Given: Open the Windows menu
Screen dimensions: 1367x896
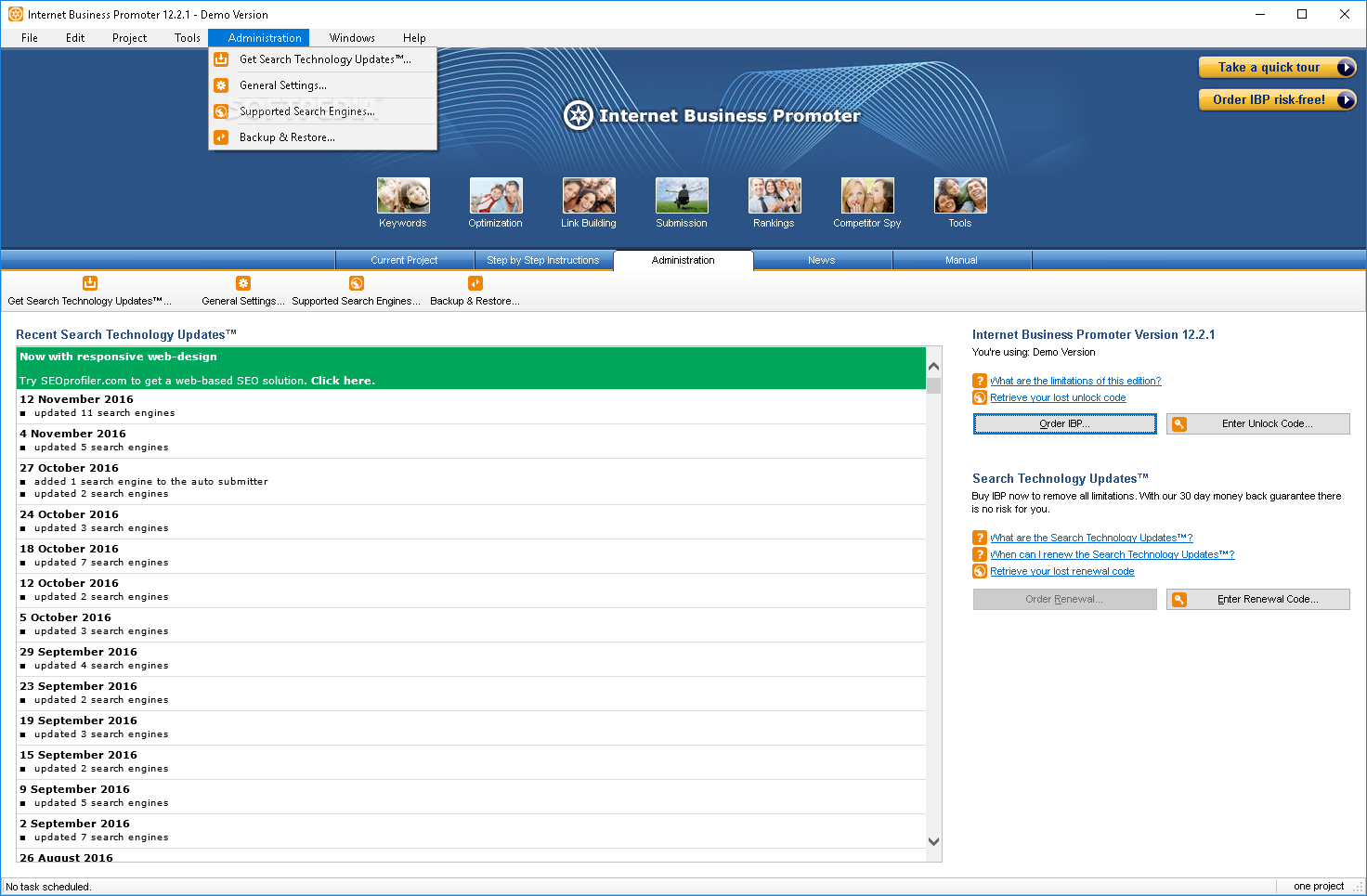Looking at the screenshot, I should pyautogui.click(x=352, y=38).
